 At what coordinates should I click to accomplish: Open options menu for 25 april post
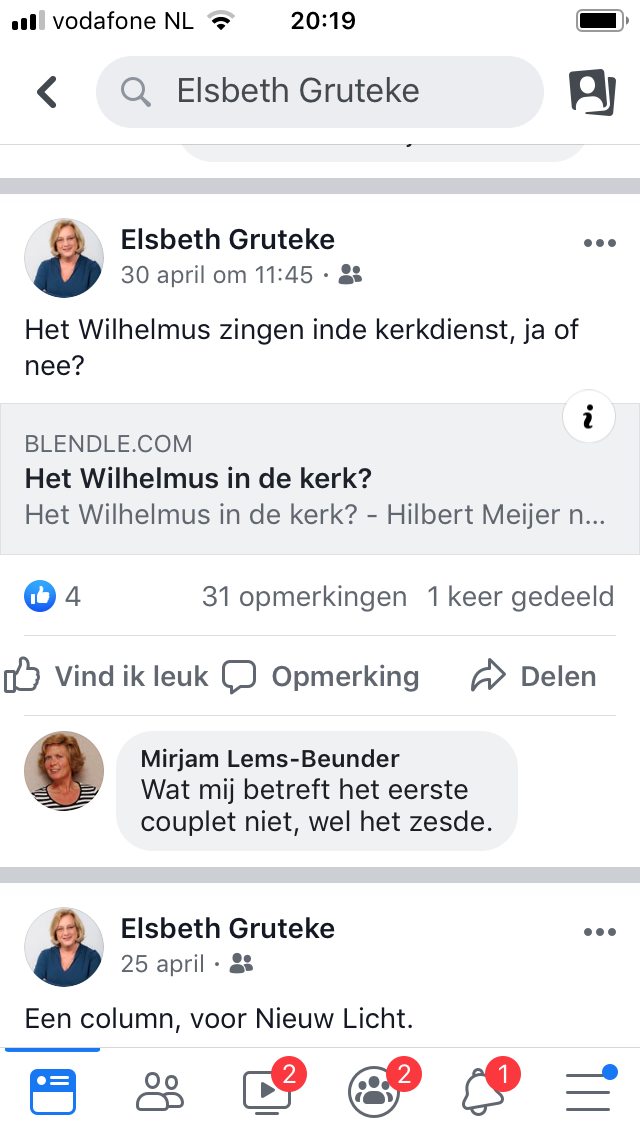pyautogui.click(x=599, y=932)
